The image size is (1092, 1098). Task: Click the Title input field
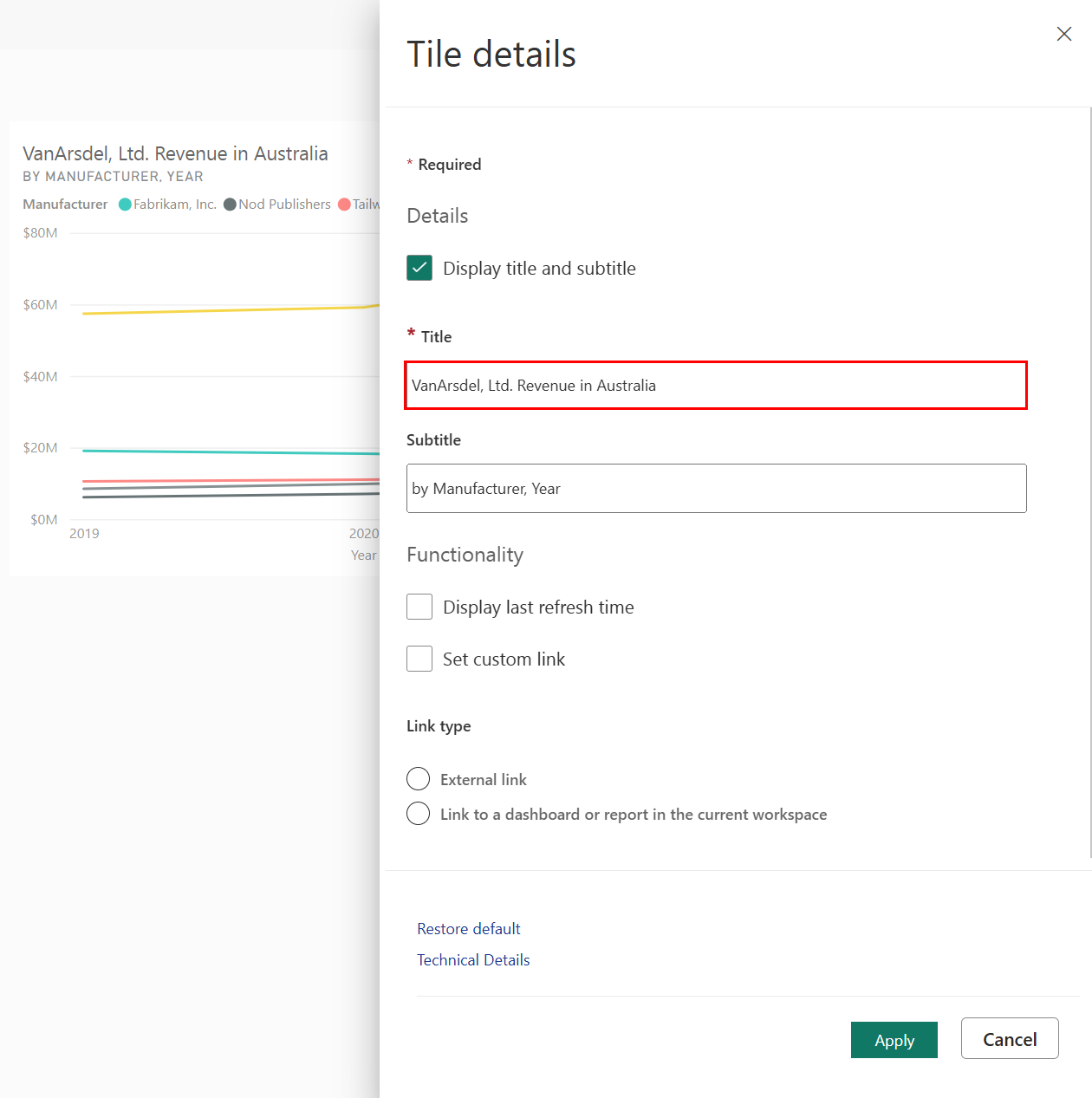(x=716, y=385)
